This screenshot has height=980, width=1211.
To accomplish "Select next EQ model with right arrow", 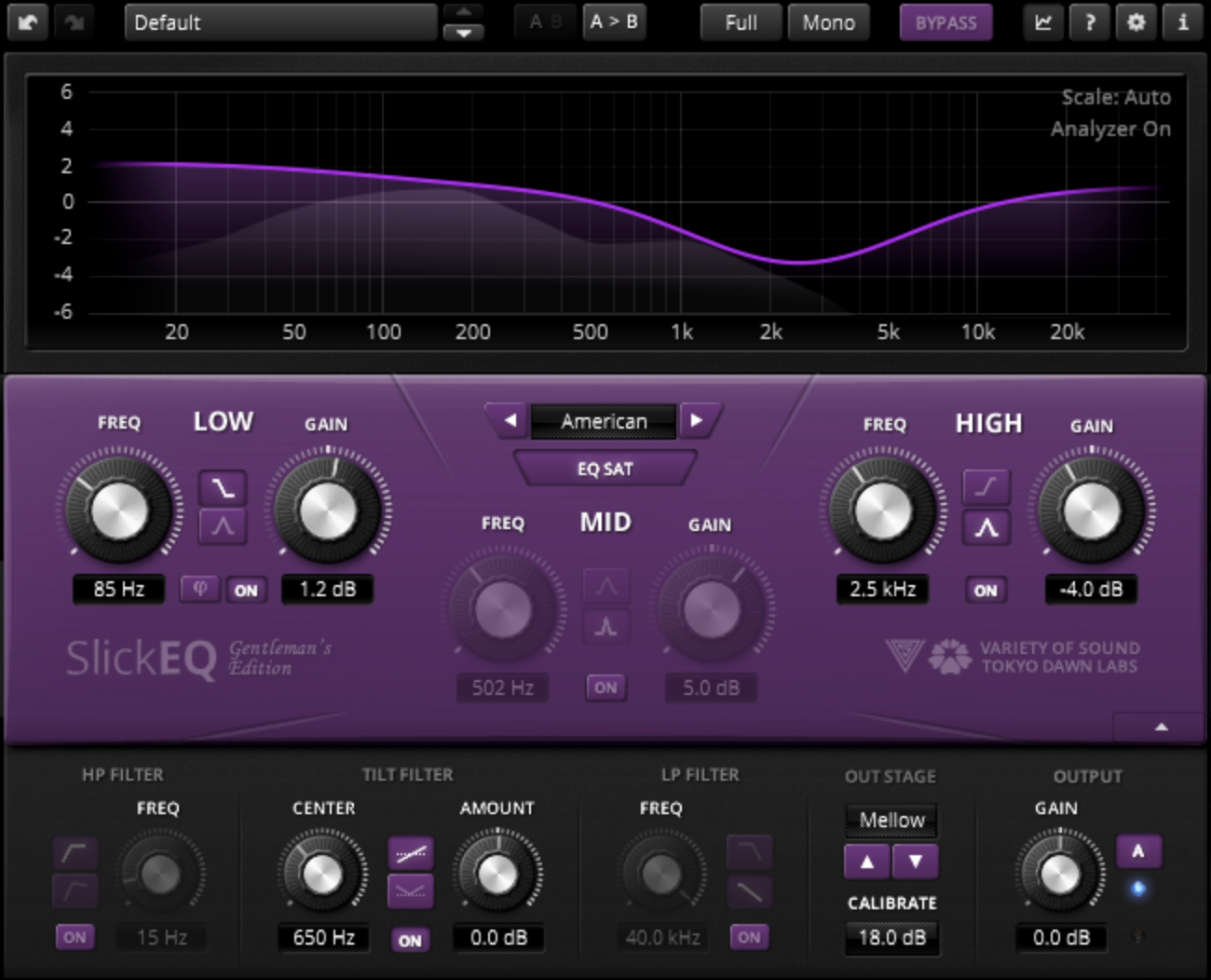I will coord(698,421).
